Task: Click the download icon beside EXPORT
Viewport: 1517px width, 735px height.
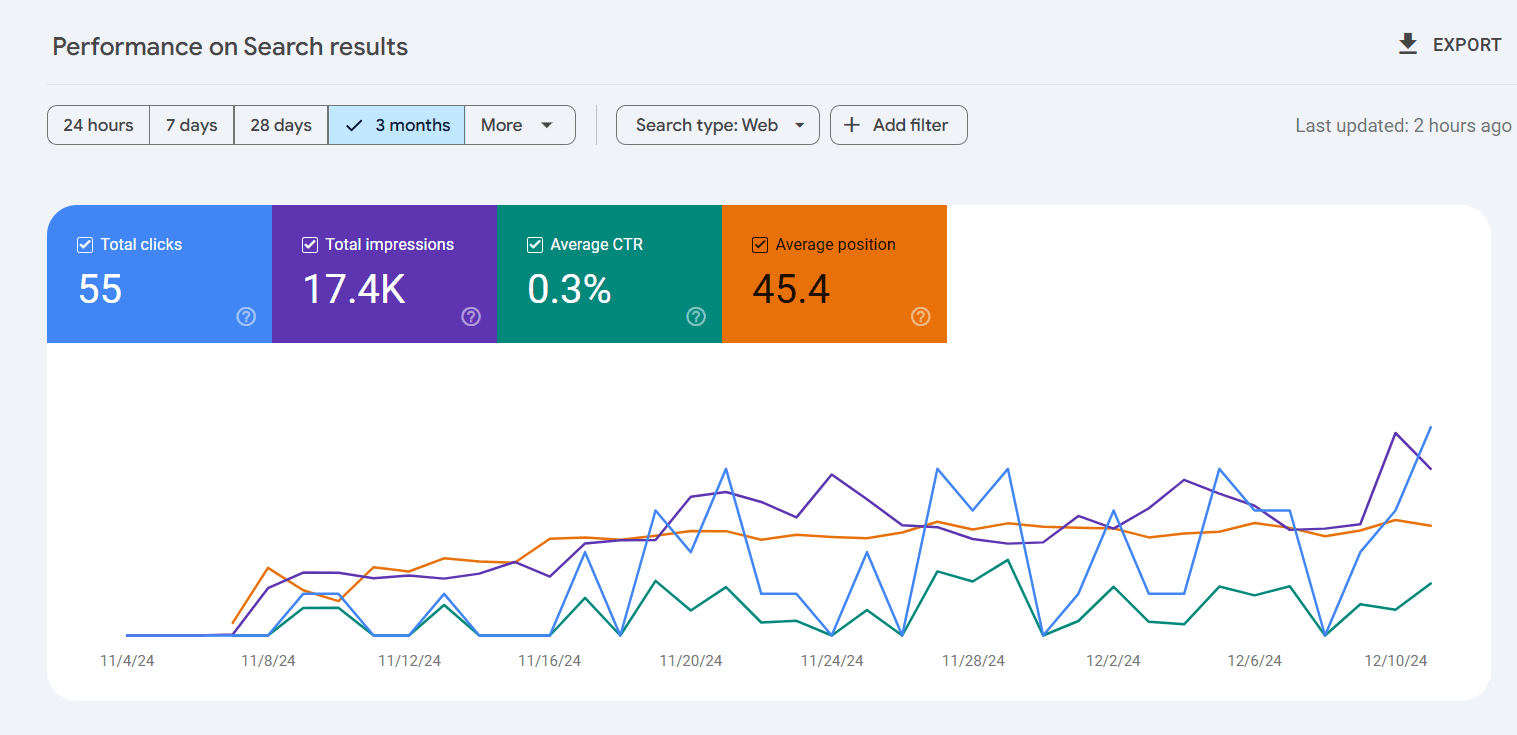Action: point(1407,44)
